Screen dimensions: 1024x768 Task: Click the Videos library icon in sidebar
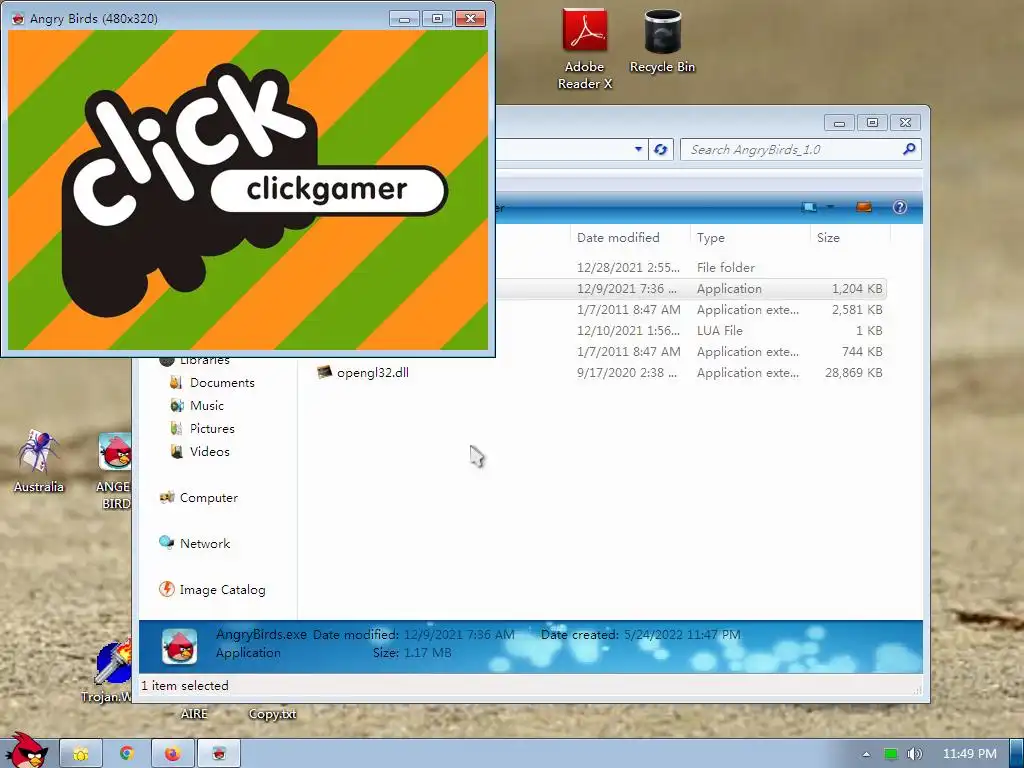[176, 451]
